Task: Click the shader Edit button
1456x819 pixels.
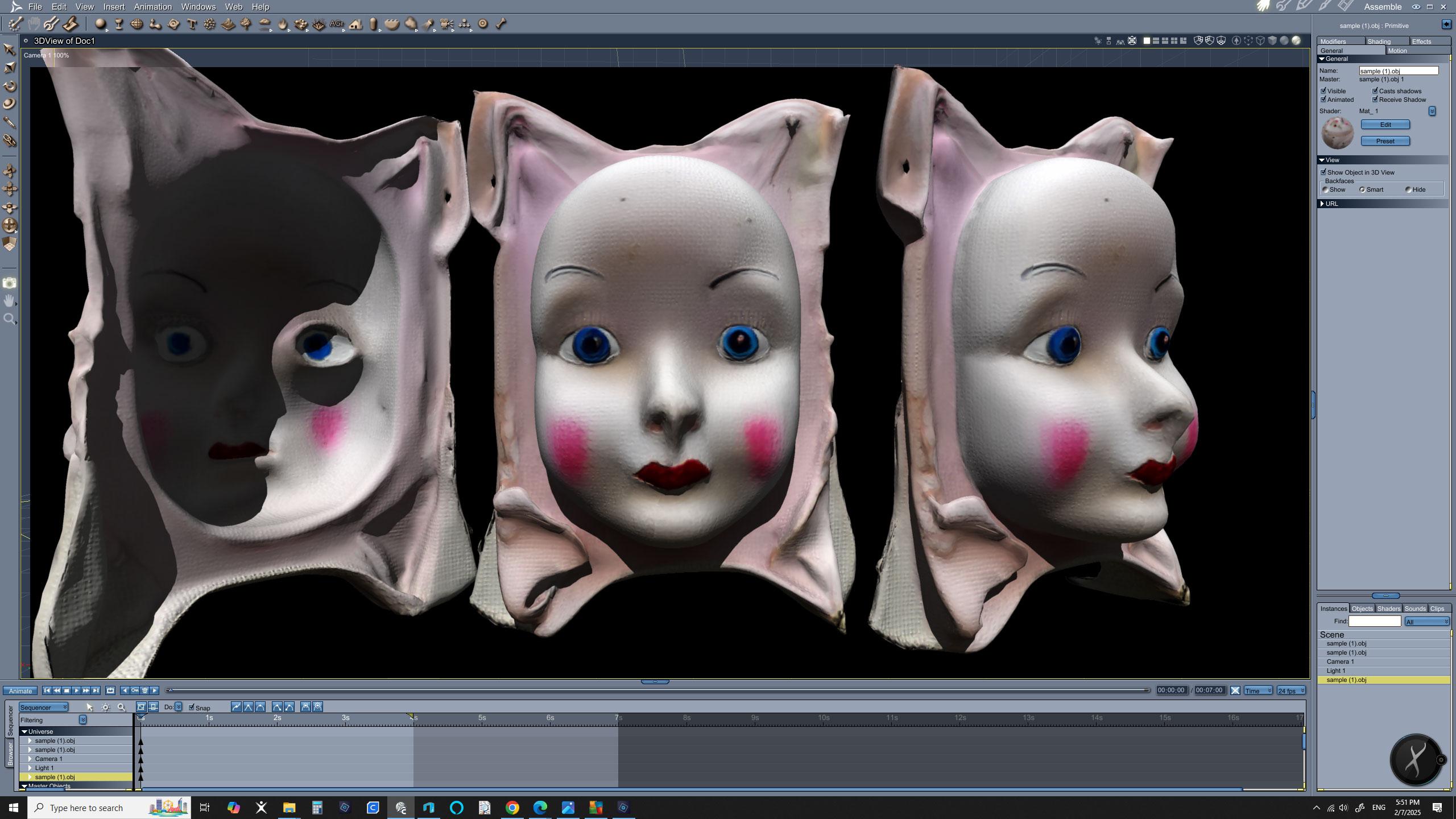Action: [x=1385, y=125]
